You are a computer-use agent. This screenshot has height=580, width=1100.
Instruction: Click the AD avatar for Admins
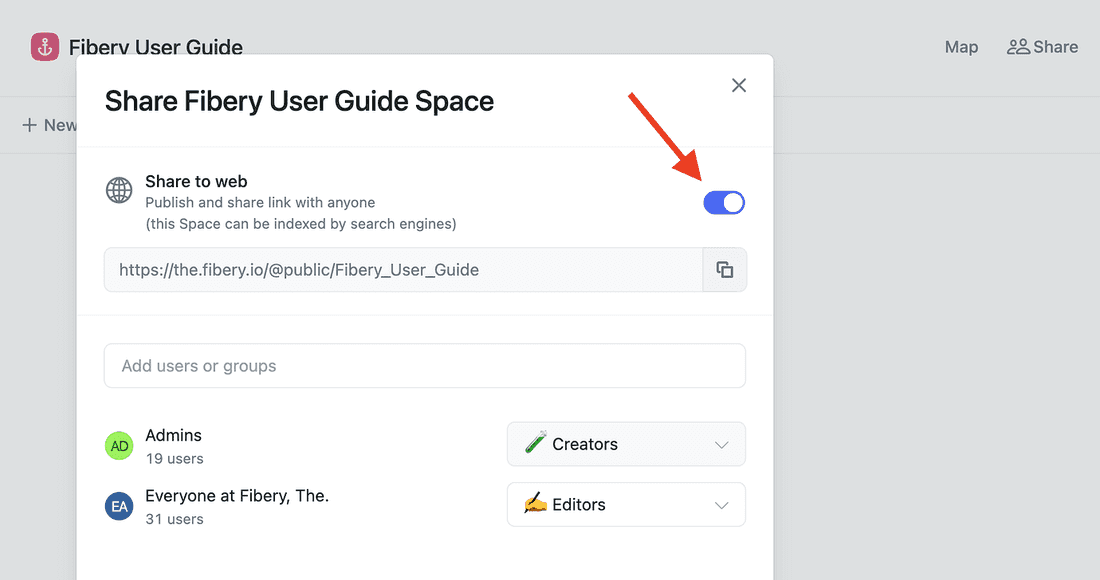(119, 446)
